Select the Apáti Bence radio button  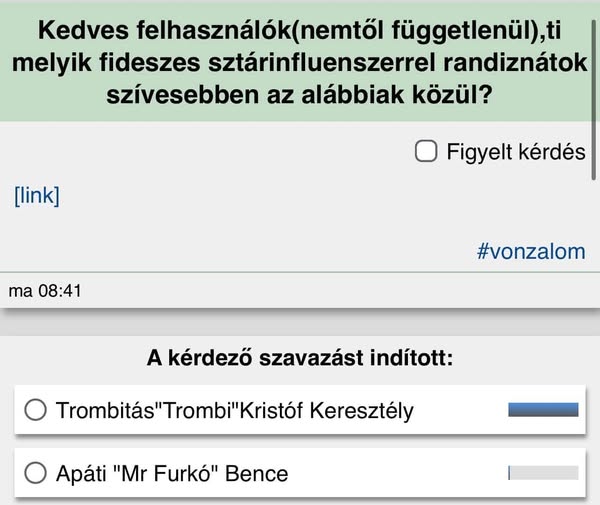tap(36, 473)
